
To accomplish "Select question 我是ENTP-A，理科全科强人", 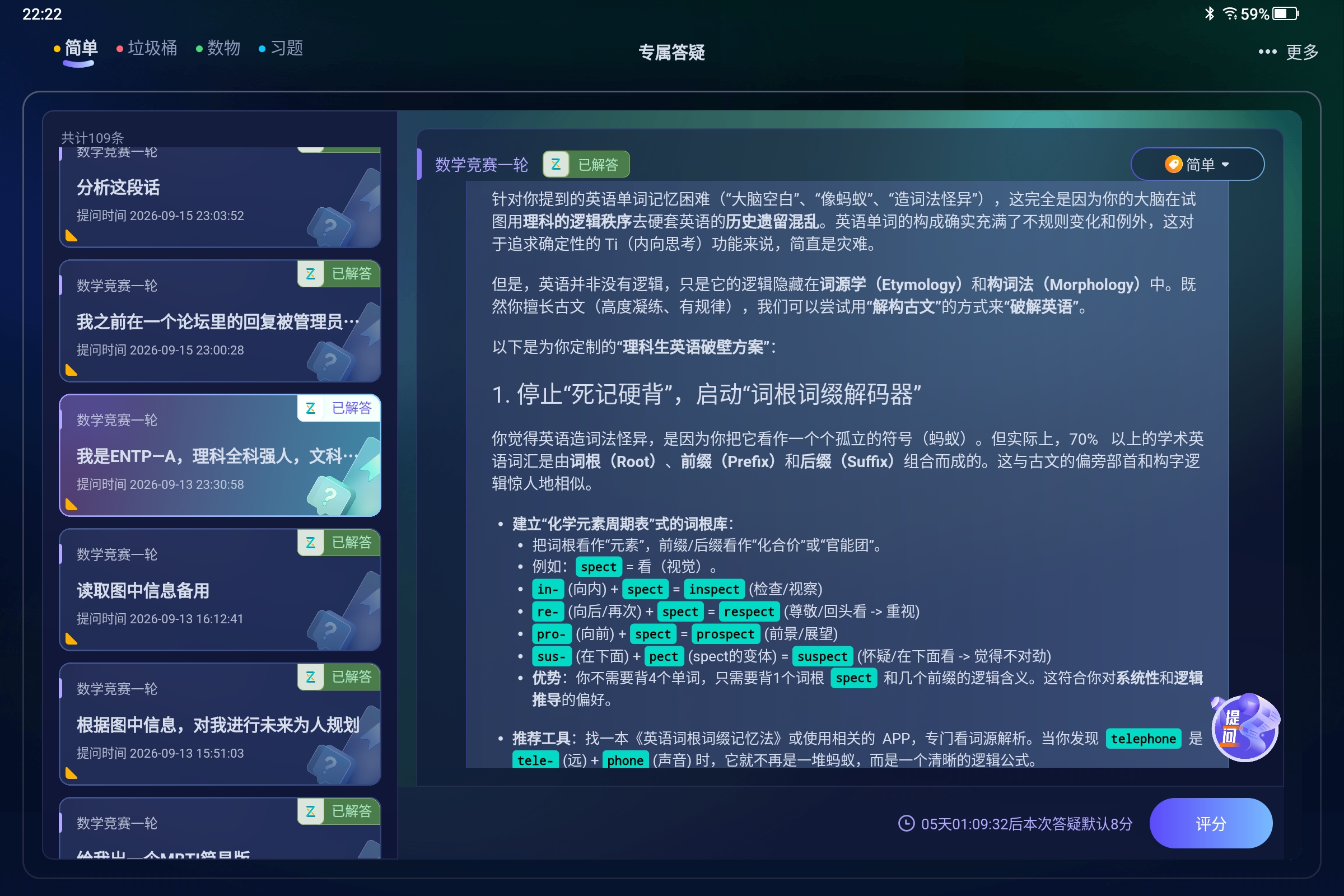I will click(220, 455).
